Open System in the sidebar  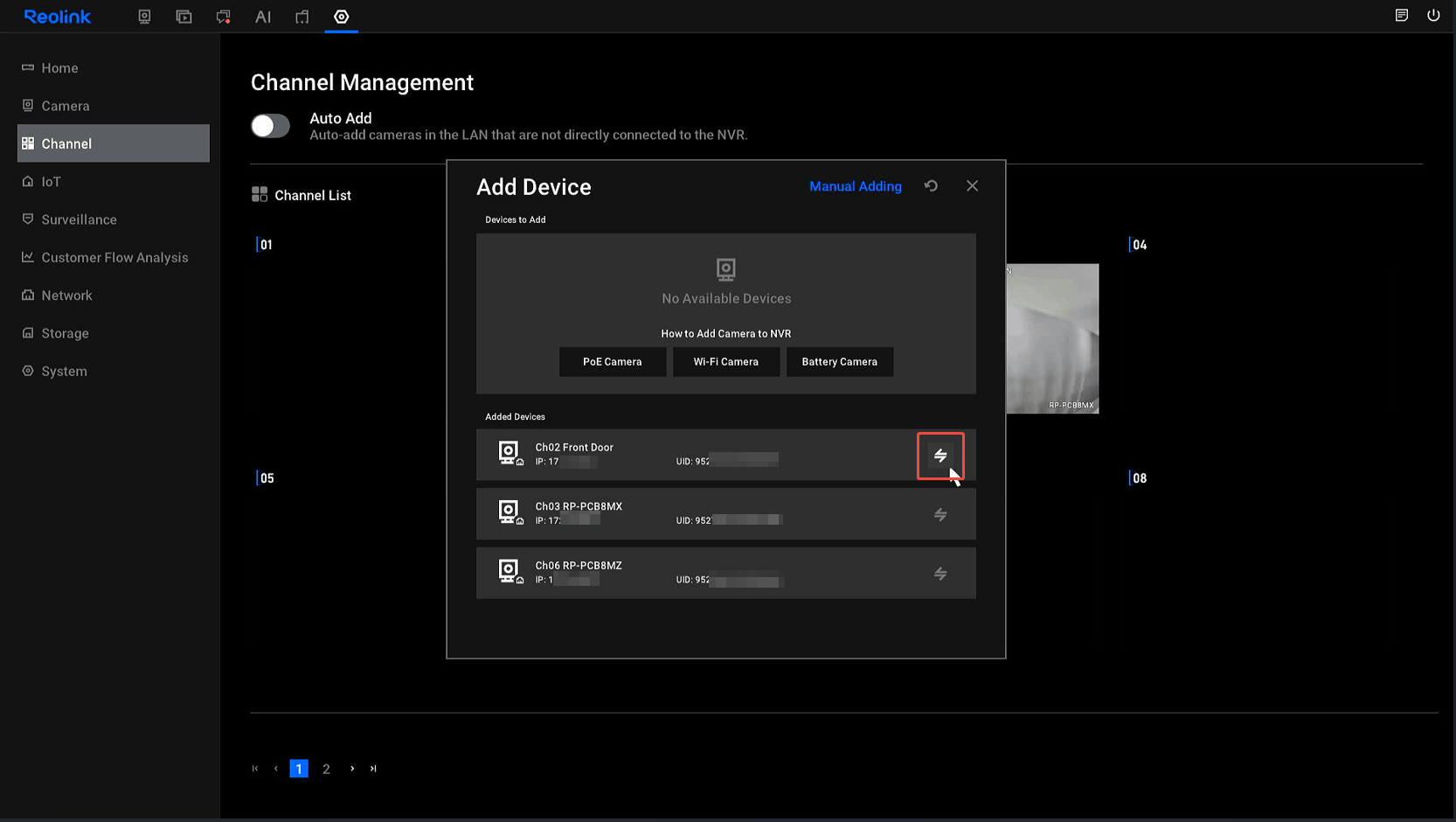(114, 371)
